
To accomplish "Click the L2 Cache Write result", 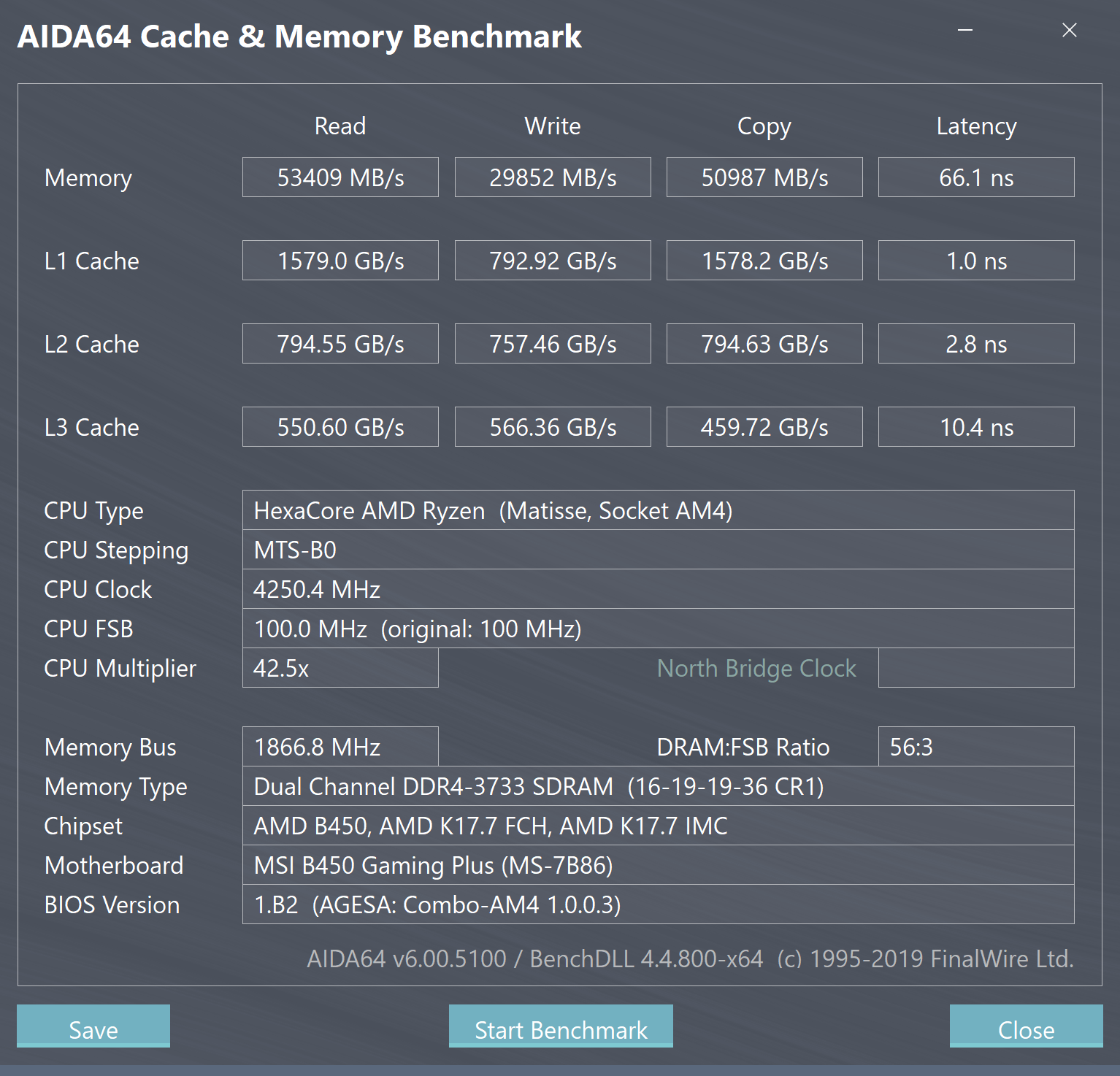I will click(553, 344).
